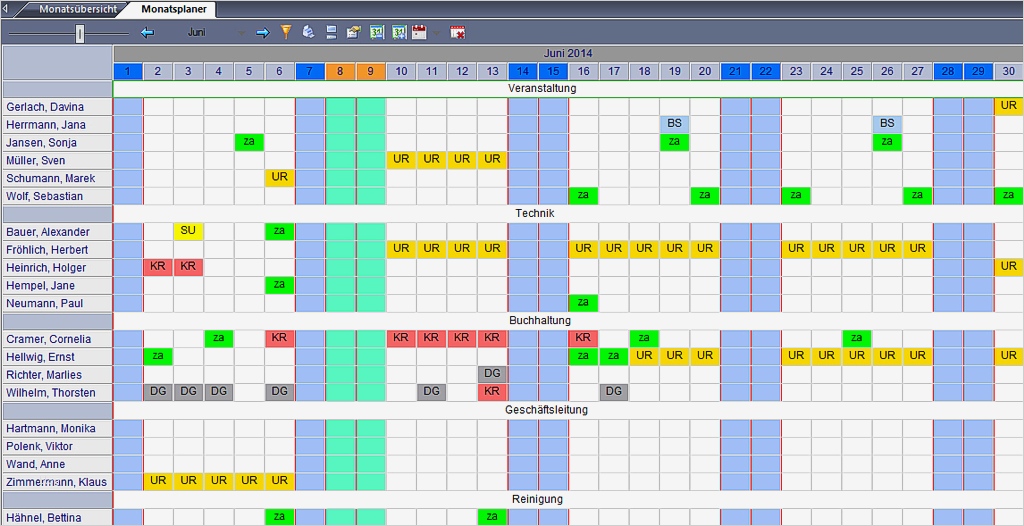
Task: Click the print icon in toolbar
Action: (x=309, y=32)
